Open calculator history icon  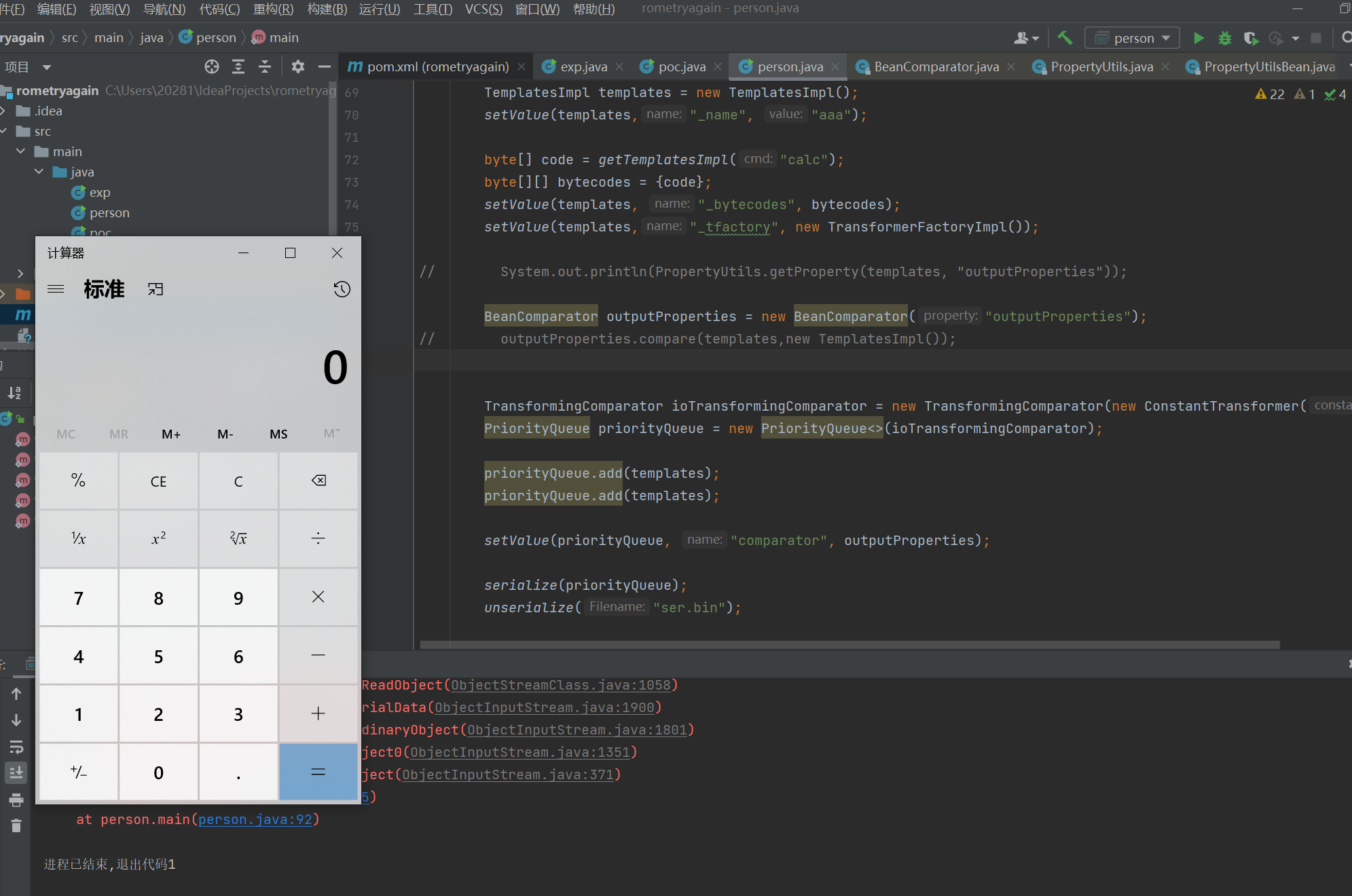(342, 289)
